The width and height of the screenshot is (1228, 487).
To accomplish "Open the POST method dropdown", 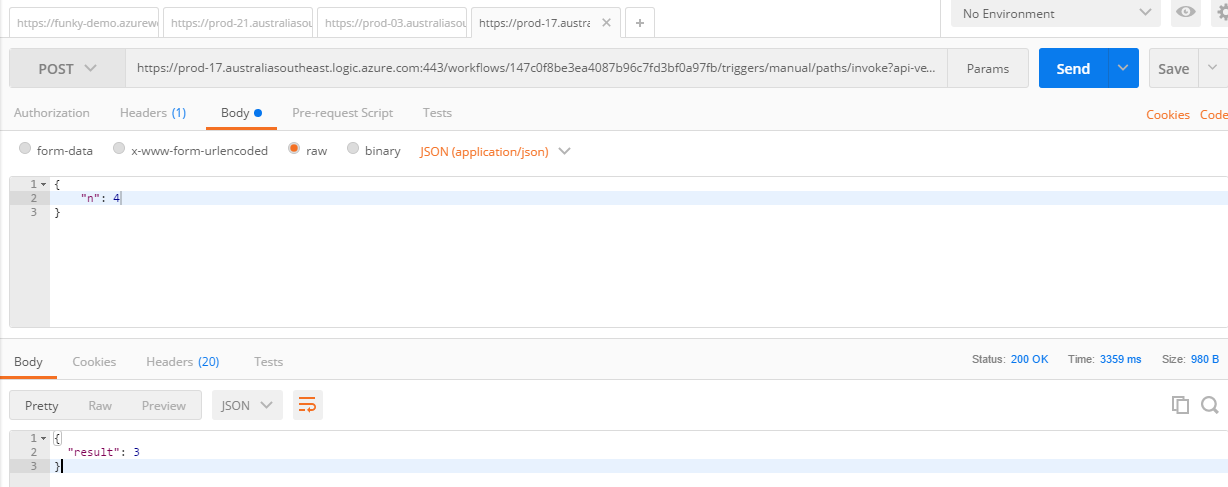I will coord(68,69).
